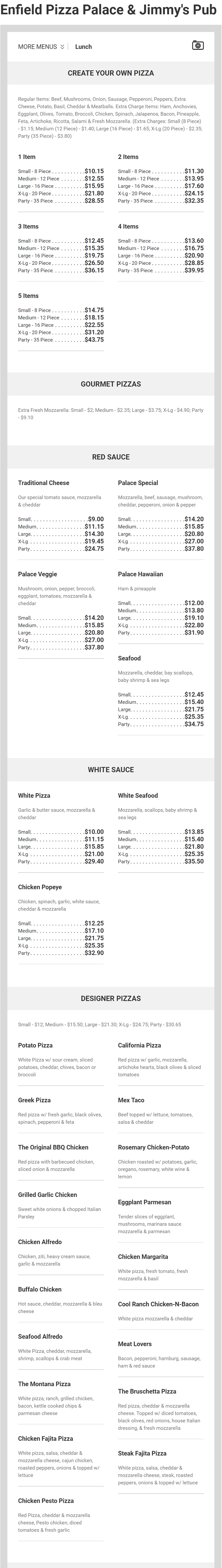Click the WHITE SAUCE section header
Image resolution: width=222 pixels, height=1568 pixels.
(111, 769)
